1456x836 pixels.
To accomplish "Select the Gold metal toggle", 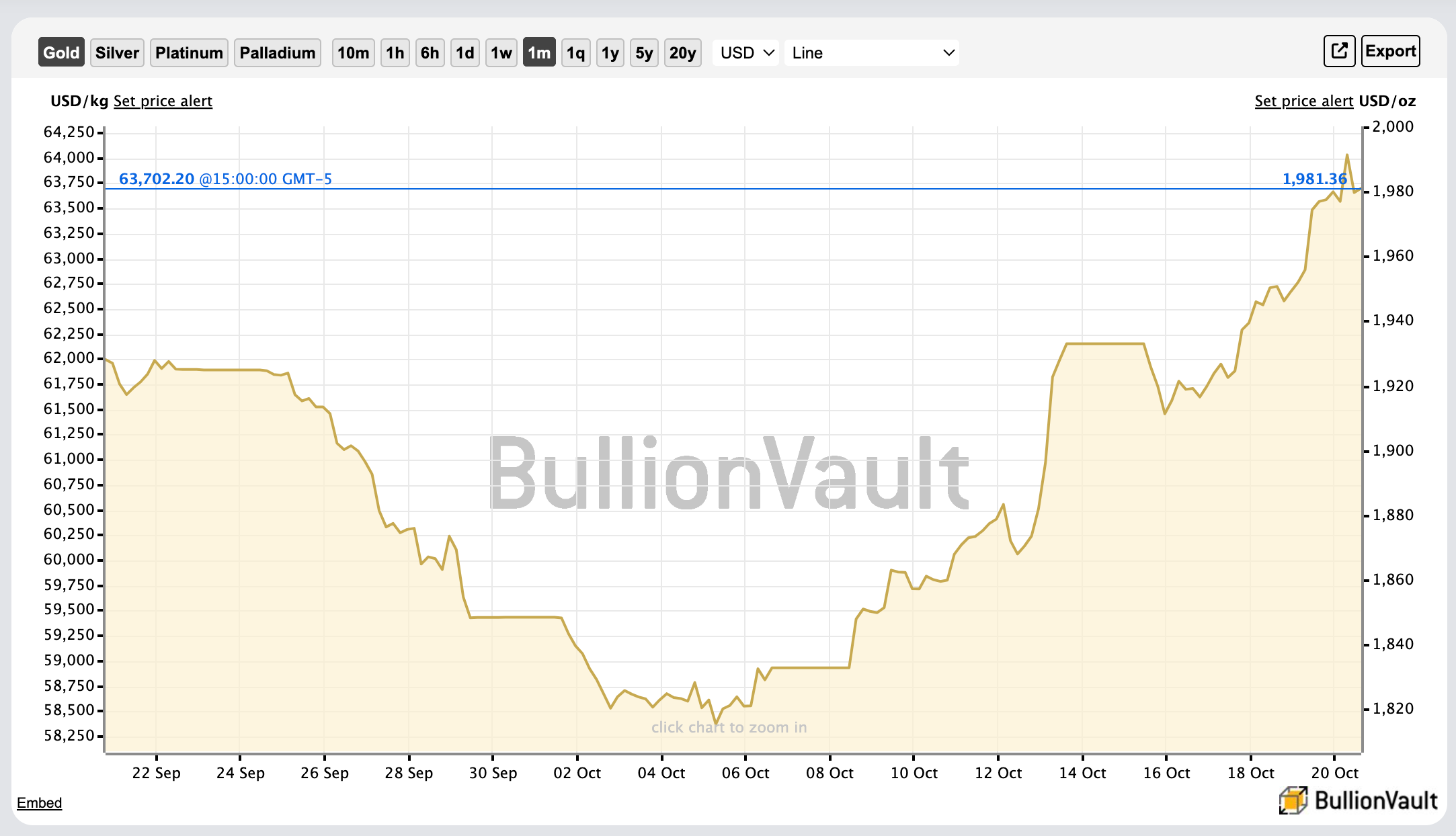I will 61,52.
